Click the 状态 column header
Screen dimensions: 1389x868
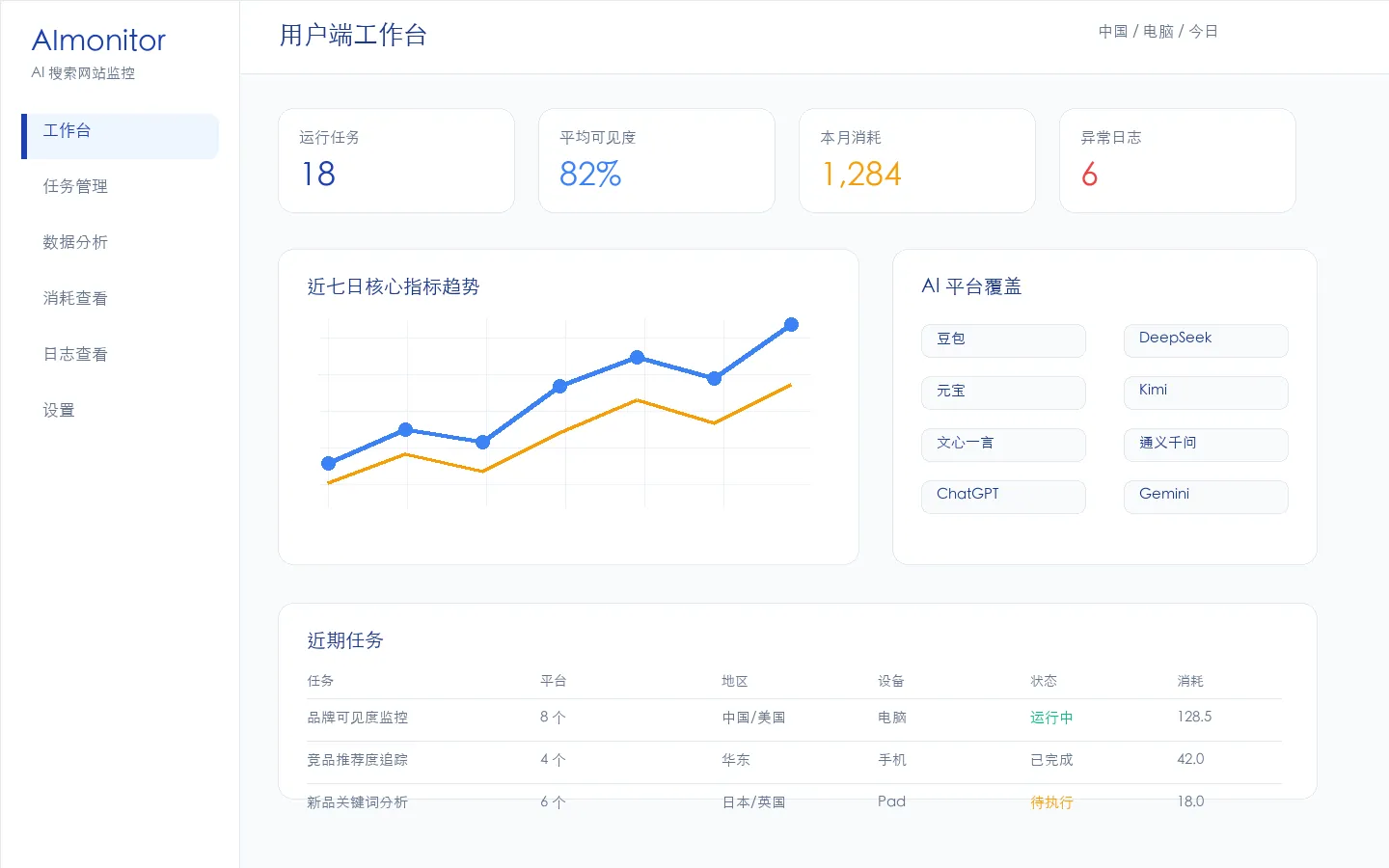[x=1044, y=681]
